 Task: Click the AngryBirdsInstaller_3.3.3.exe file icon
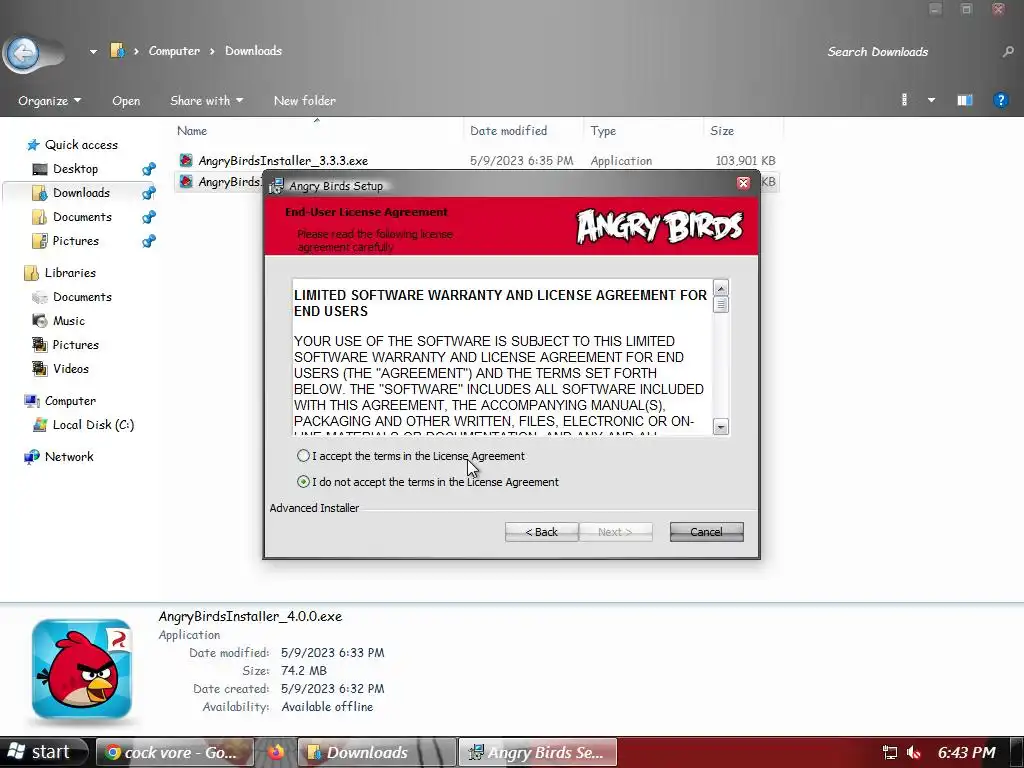(186, 160)
